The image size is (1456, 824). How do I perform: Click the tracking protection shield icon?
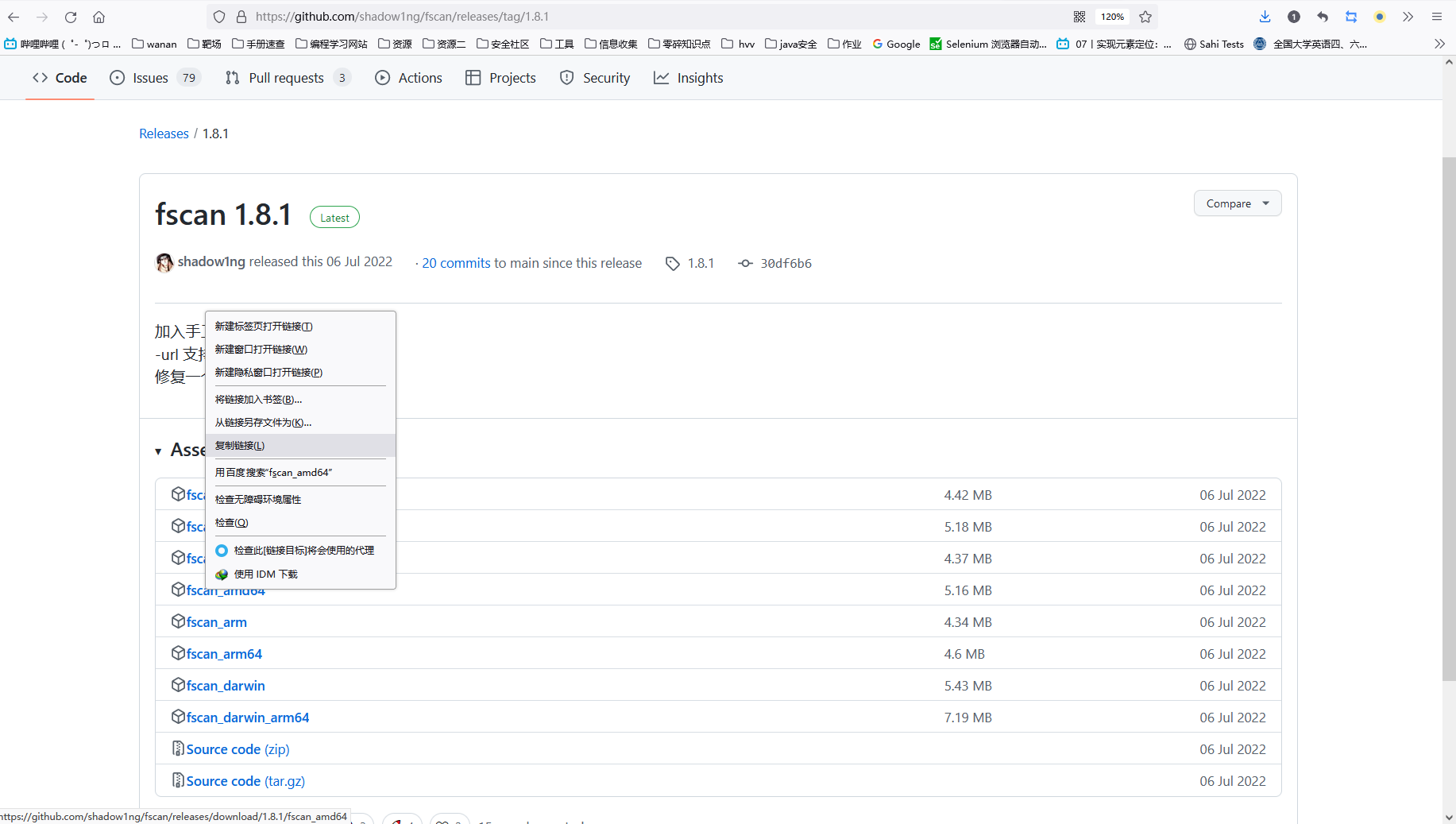pos(219,17)
